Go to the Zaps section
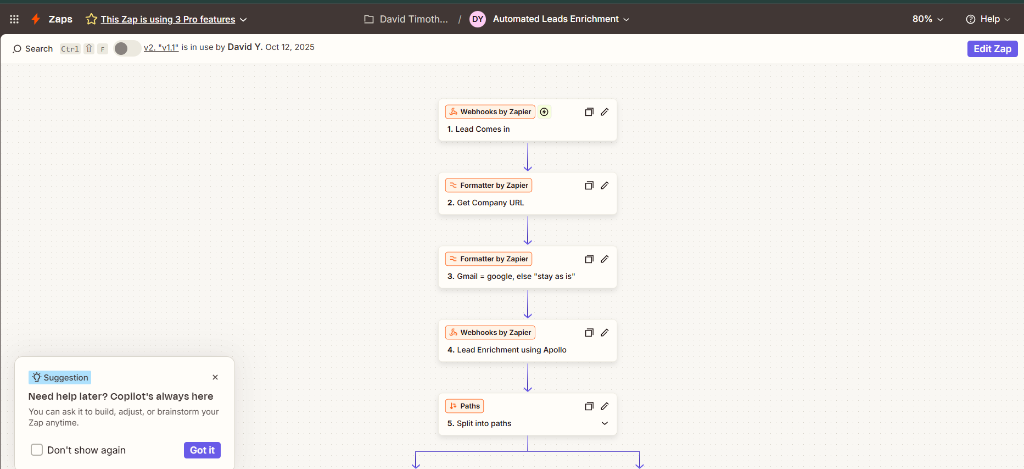 click(60, 19)
